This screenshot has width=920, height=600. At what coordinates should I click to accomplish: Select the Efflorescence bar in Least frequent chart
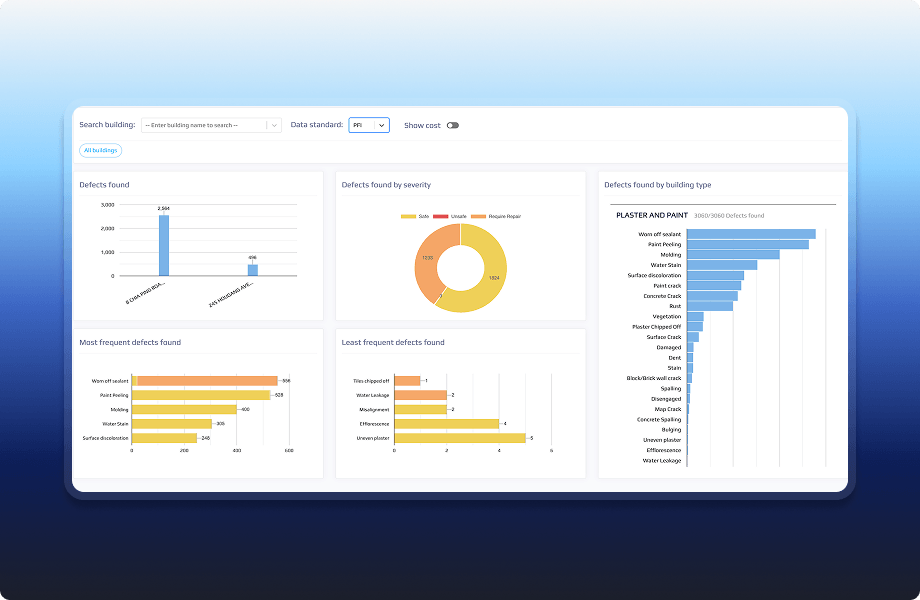(447, 423)
